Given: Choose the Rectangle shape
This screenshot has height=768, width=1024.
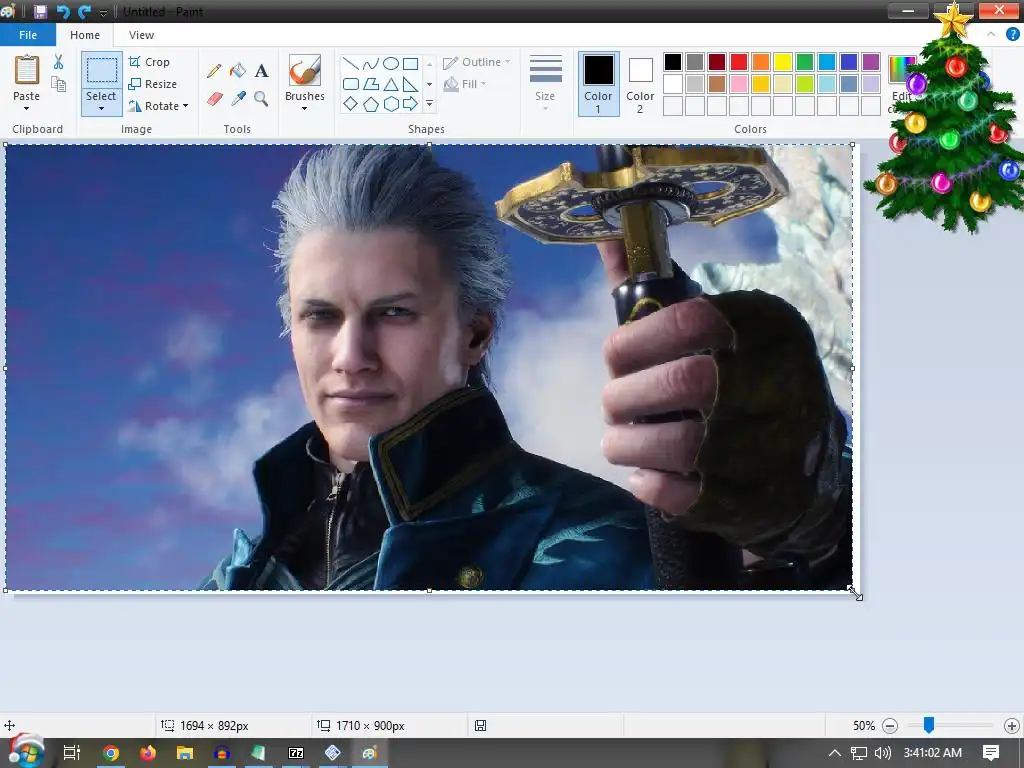Looking at the screenshot, I should (x=410, y=64).
